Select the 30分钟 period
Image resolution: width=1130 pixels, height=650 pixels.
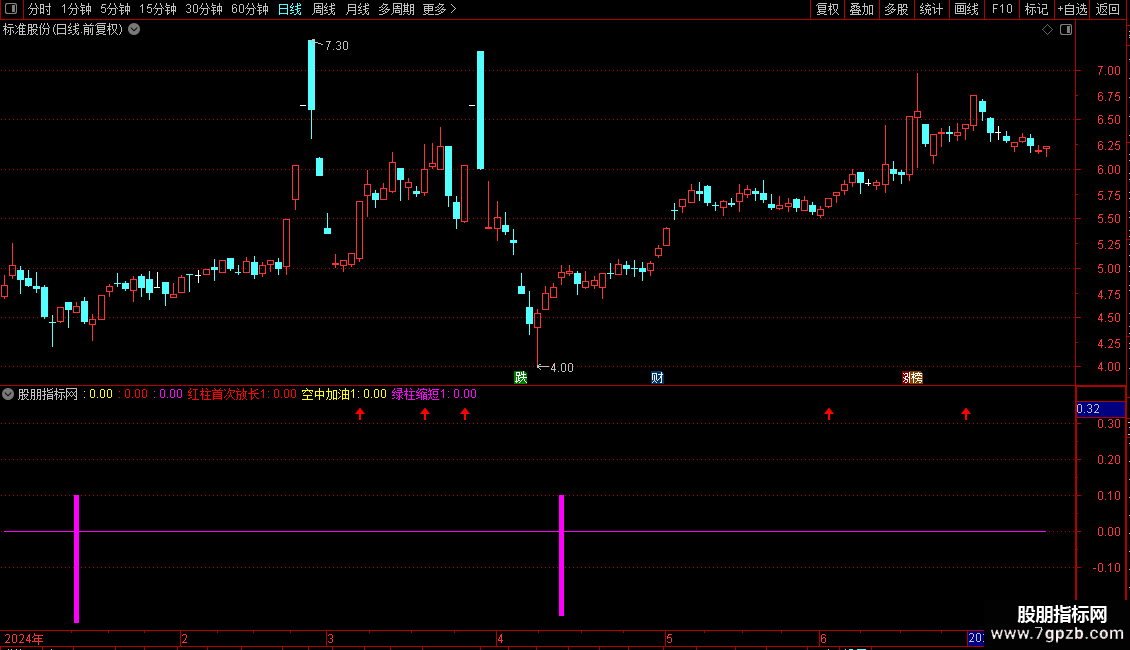[203, 9]
